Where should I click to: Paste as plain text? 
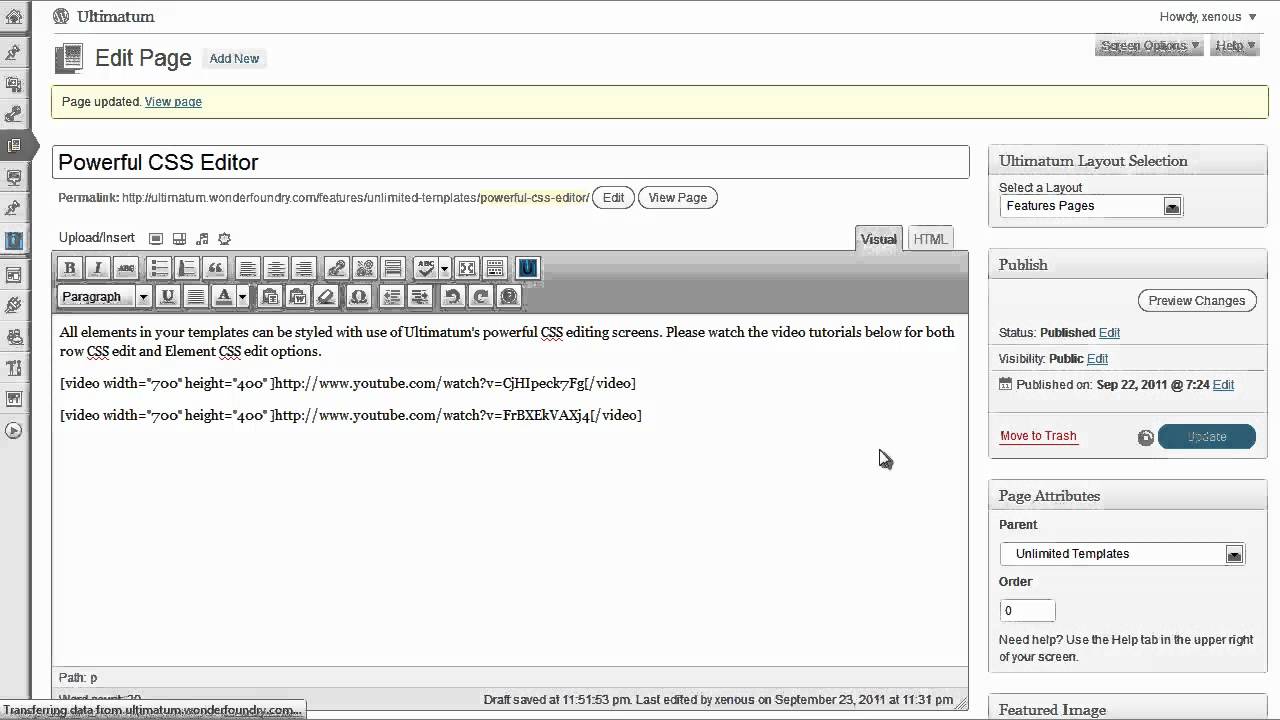pos(269,296)
